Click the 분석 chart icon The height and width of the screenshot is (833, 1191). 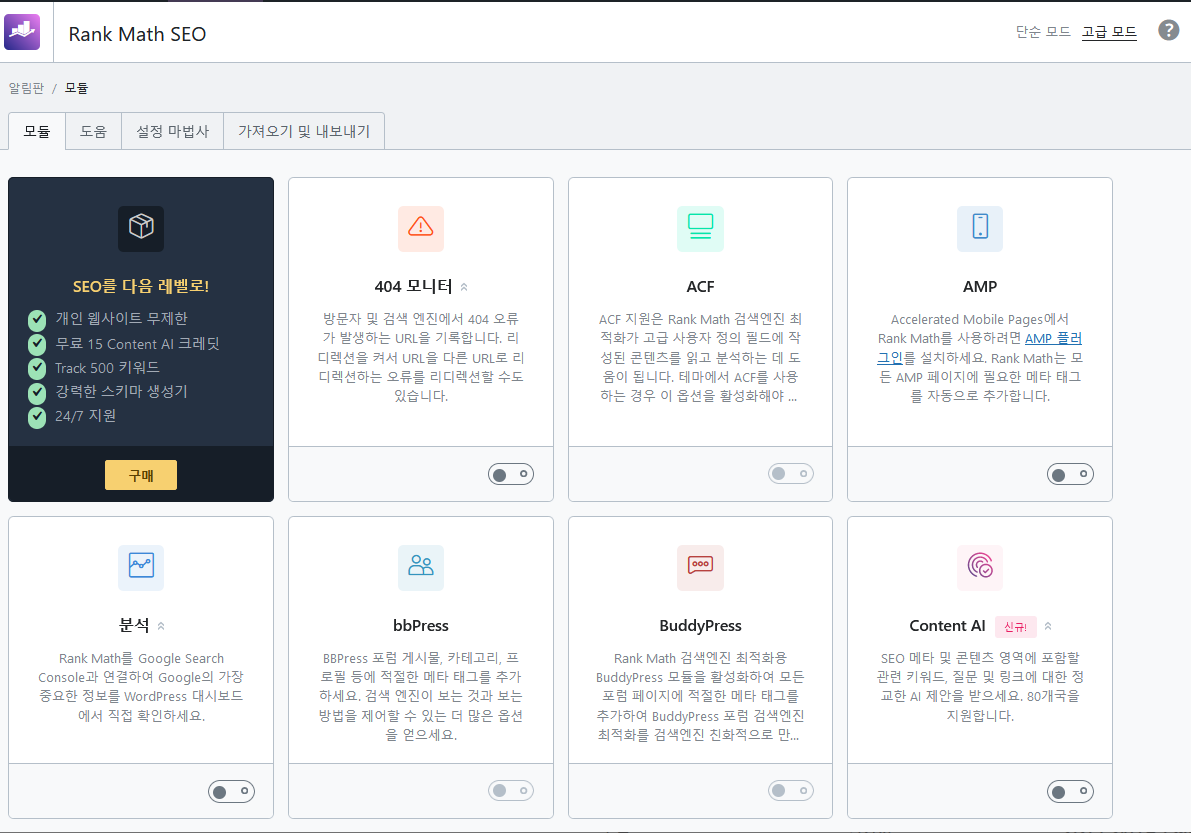(x=141, y=567)
